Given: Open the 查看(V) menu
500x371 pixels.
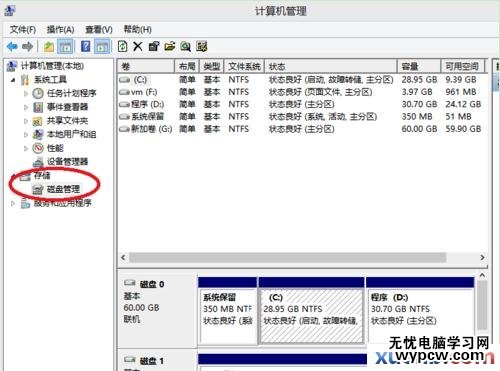Looking at the screenshot, I should 99,29.
